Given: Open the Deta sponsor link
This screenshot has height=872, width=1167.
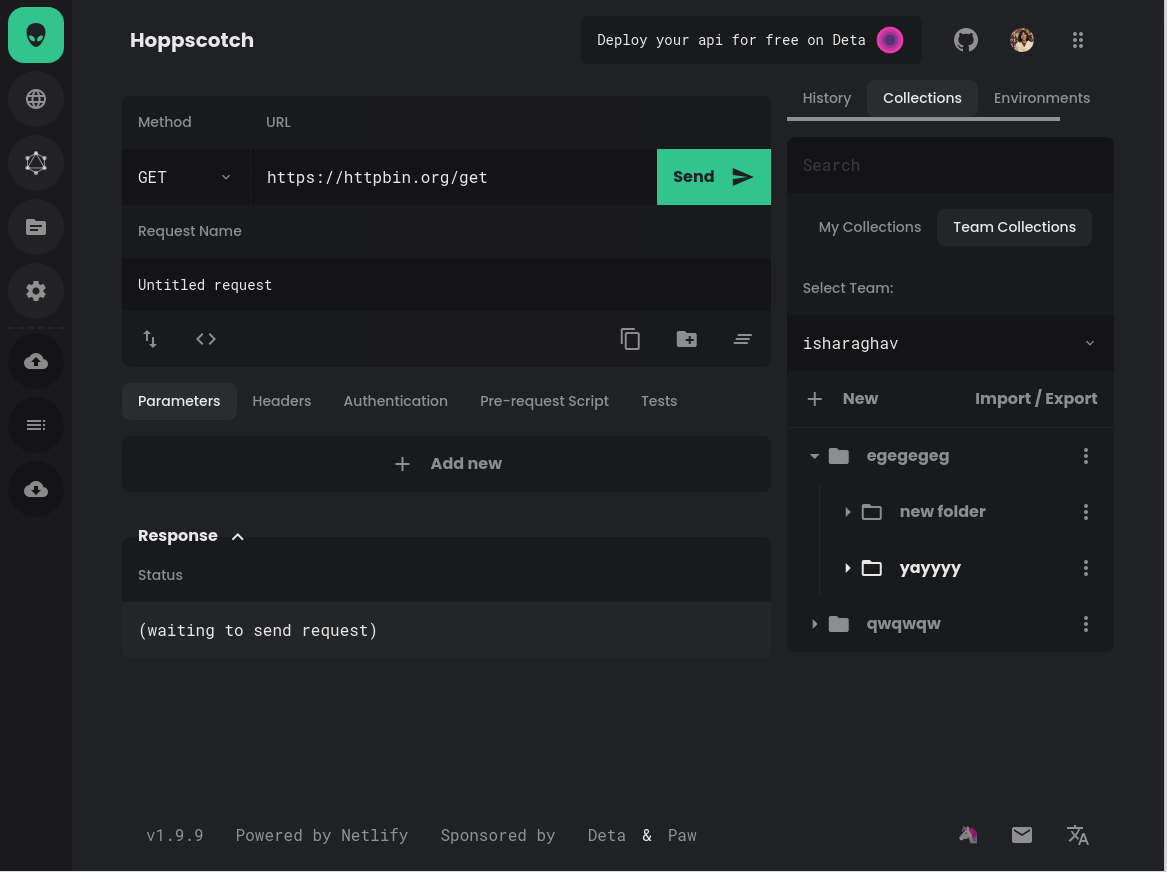Looking at the screenshot, I should 607,835.
